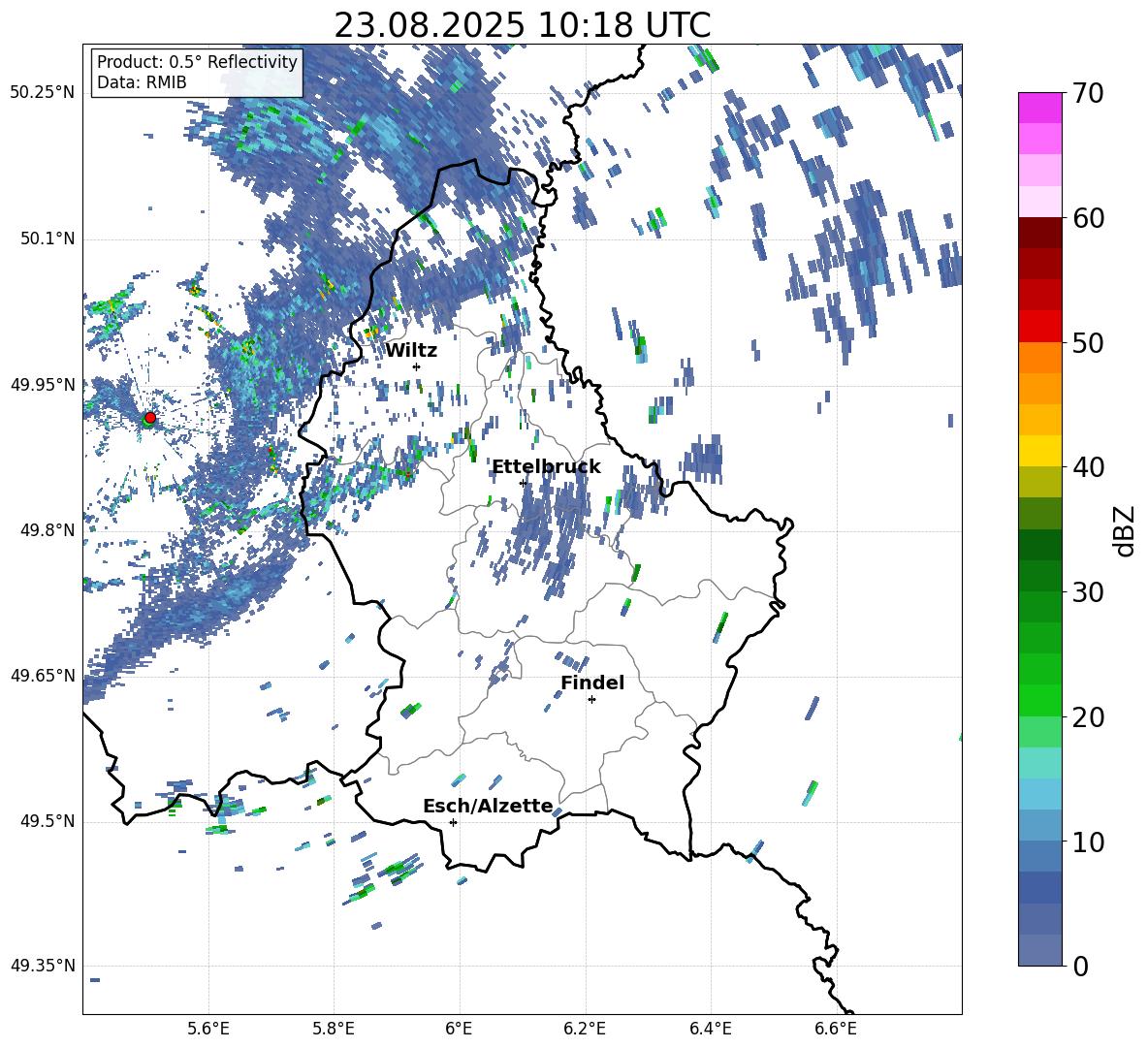Click the Ettelbruck city label

coord(546,467)
